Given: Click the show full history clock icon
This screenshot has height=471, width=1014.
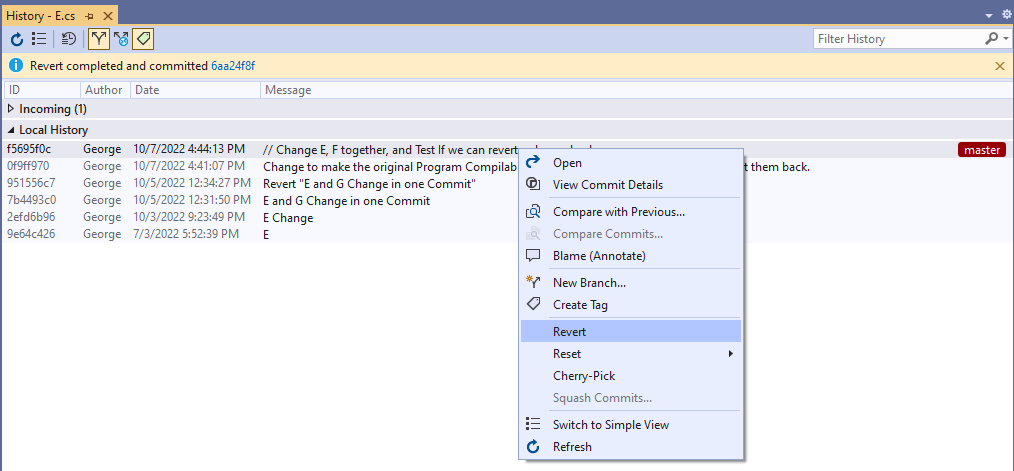Looking at the screenshot, I should (69, 39).
